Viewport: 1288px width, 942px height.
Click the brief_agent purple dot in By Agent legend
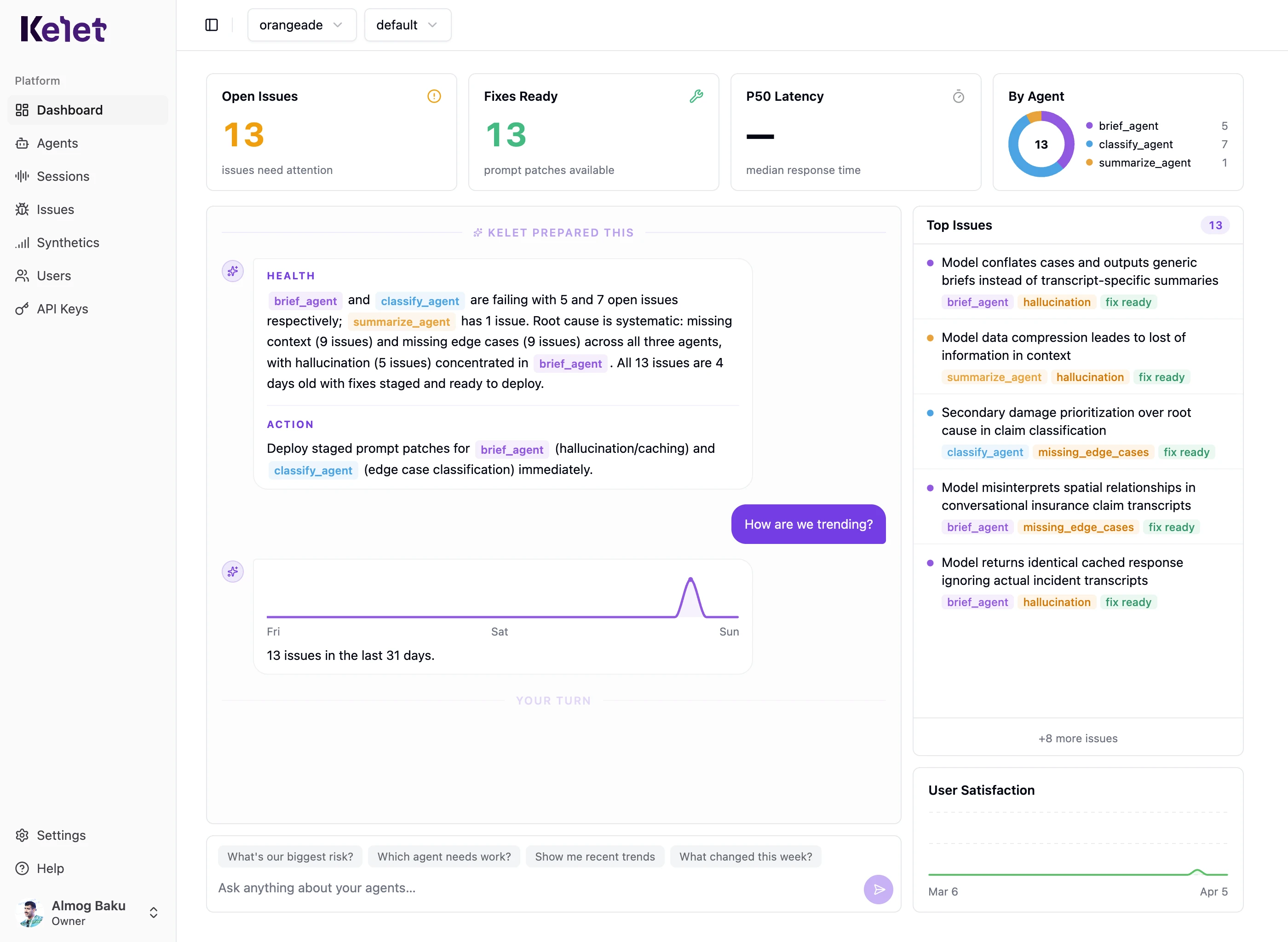(x=1089, y=126)
